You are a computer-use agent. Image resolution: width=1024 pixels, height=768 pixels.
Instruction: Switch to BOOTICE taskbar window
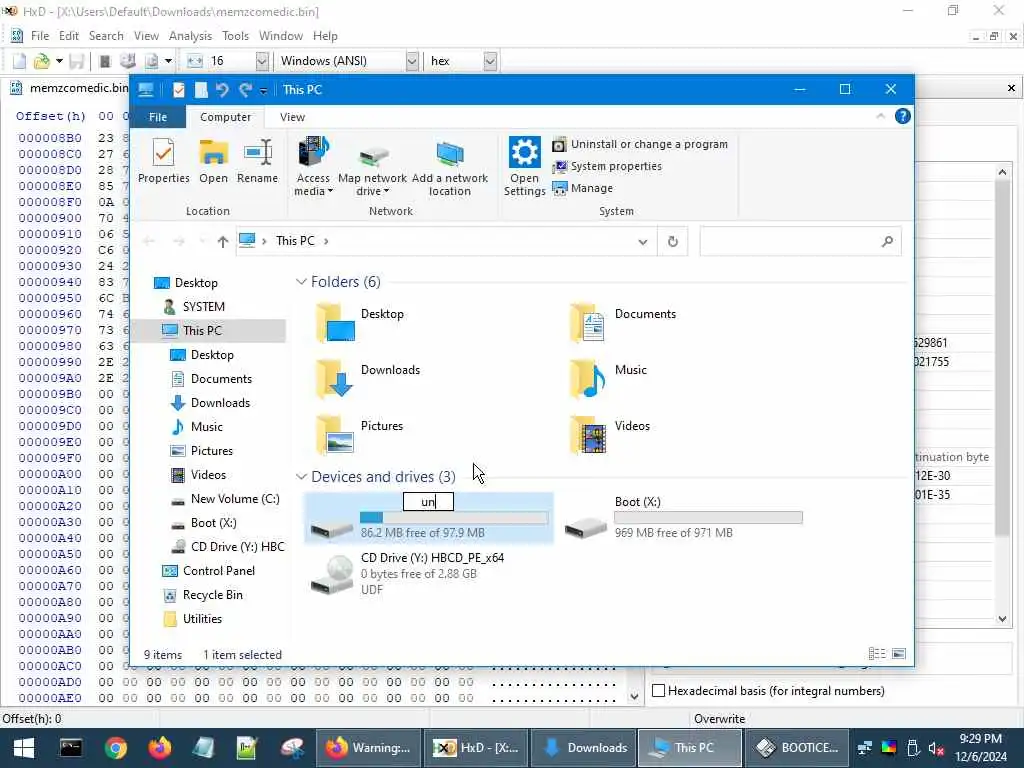pos(797,748)
